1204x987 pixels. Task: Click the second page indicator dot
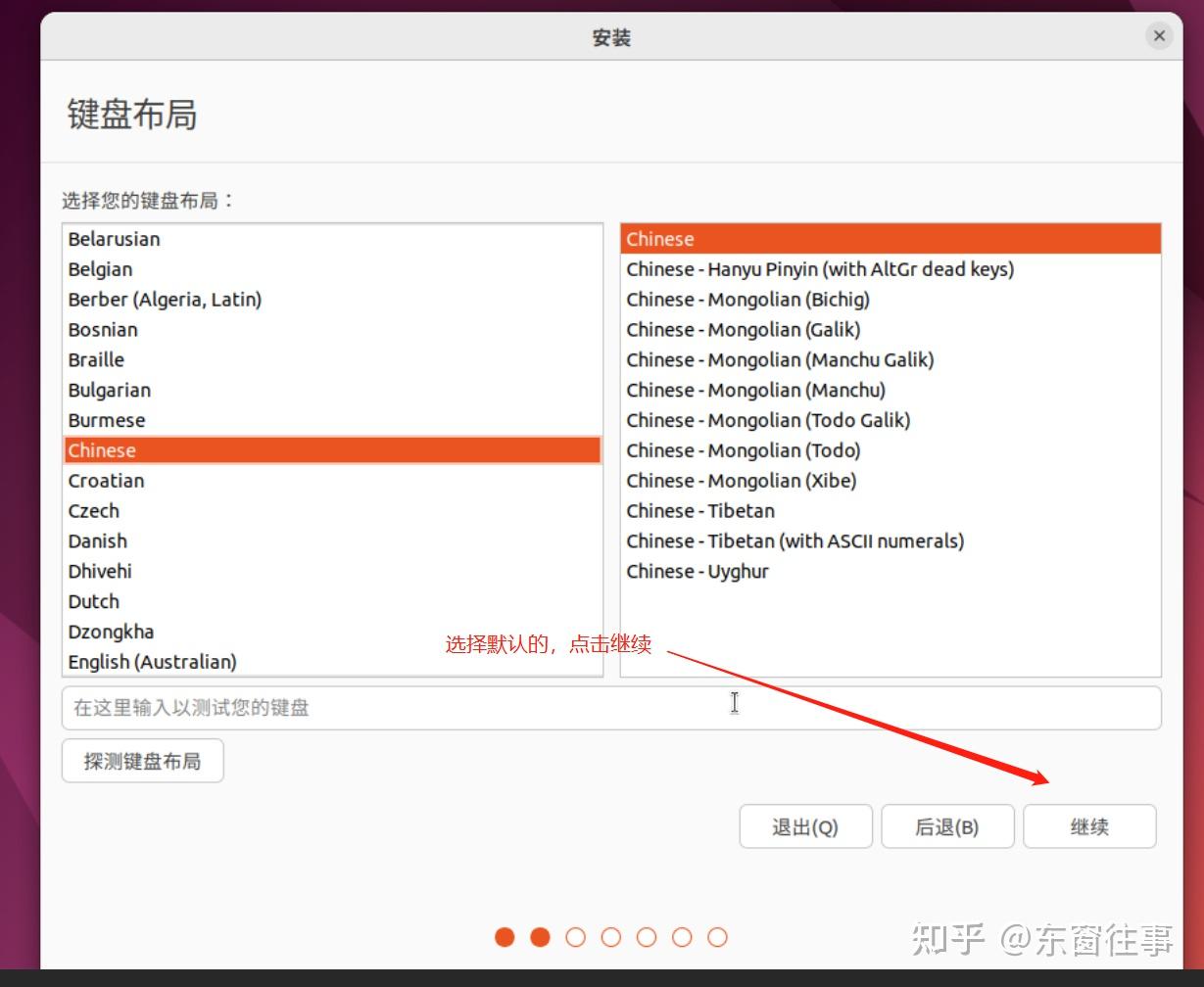[540, 937]
